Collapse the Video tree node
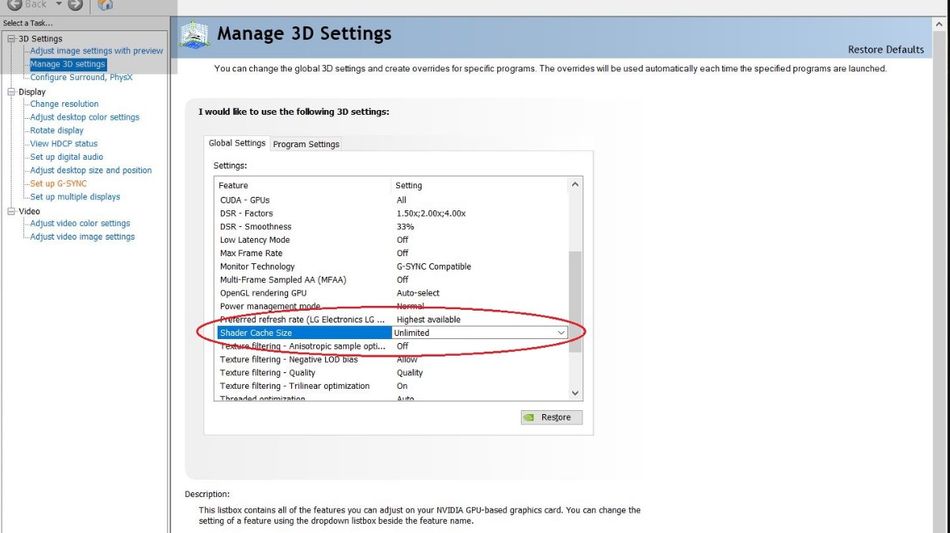 [x=11, y=211]
